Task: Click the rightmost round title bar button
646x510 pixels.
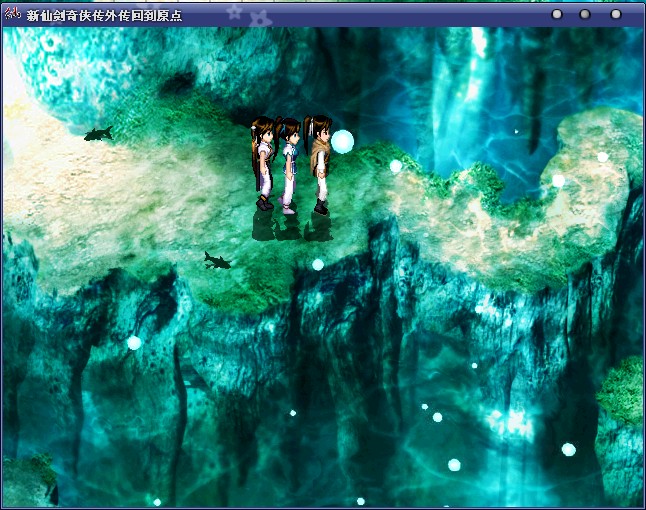Action: click(616, 14)
